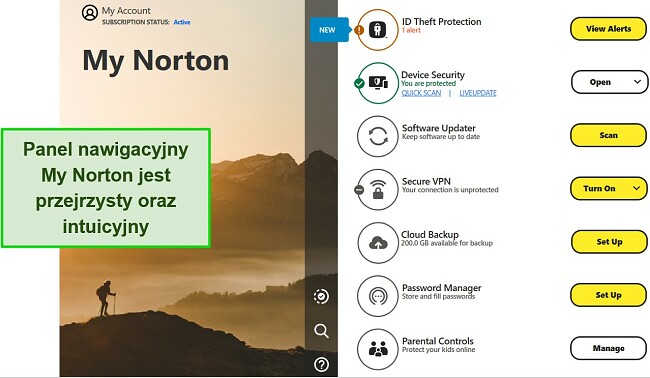Image resolution: width=650 pixels, height=378 pixels.
Task: Click the Password Manager icon
Action: pyautogui.click(x=378, y=296)
